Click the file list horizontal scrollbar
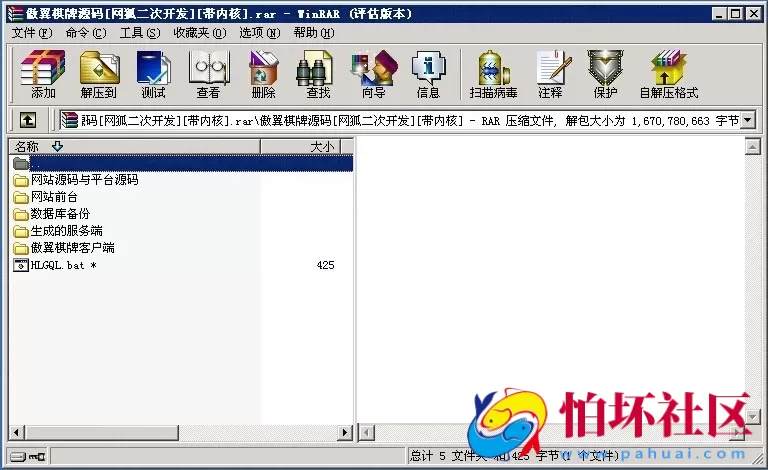This screenshot has width=768, height=470. point(180,432)
